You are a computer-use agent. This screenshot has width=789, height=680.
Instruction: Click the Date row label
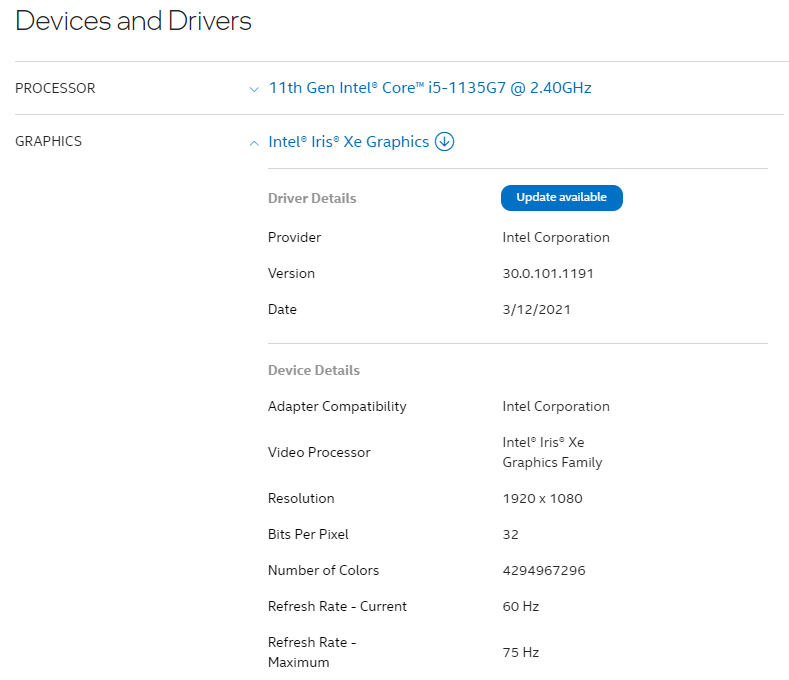pos(282,310)
